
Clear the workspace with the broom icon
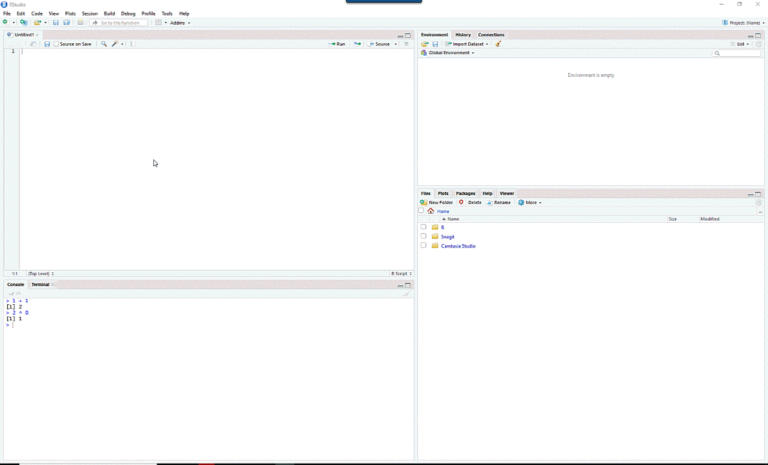coord(498,44)
